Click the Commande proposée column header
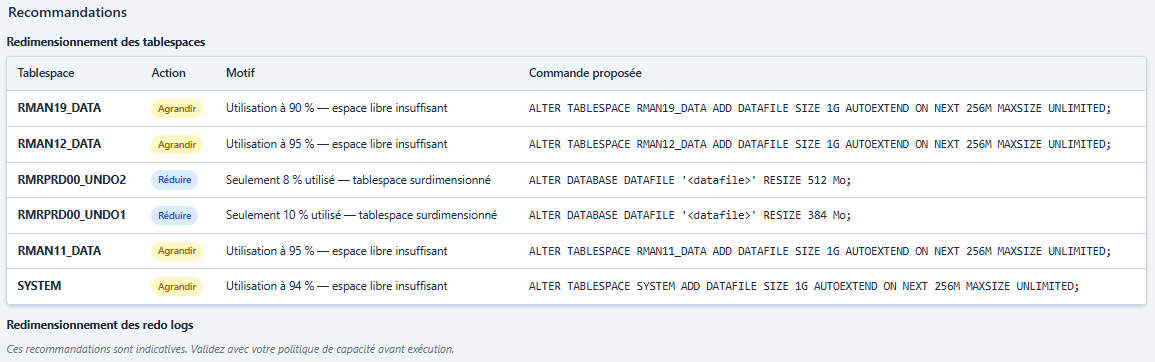The height and width of the screenshot is (362, 1155). [x=585, y=74]
